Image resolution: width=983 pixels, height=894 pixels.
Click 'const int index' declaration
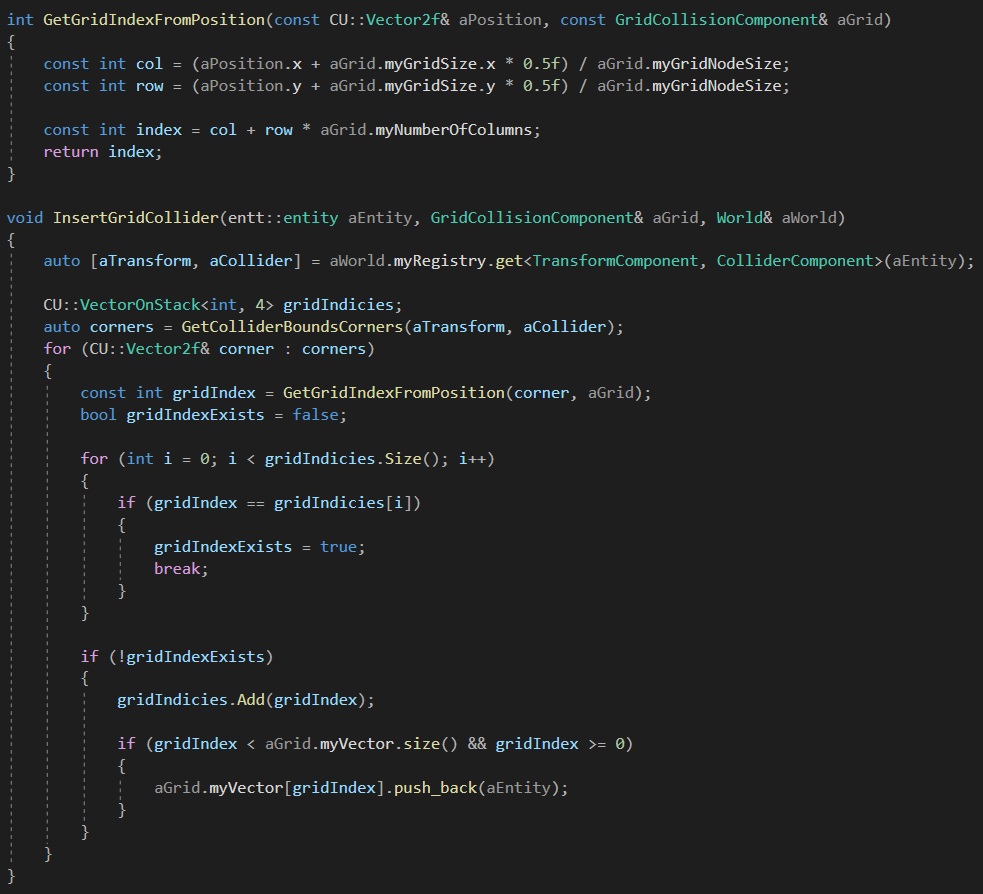tap(112, 130)
